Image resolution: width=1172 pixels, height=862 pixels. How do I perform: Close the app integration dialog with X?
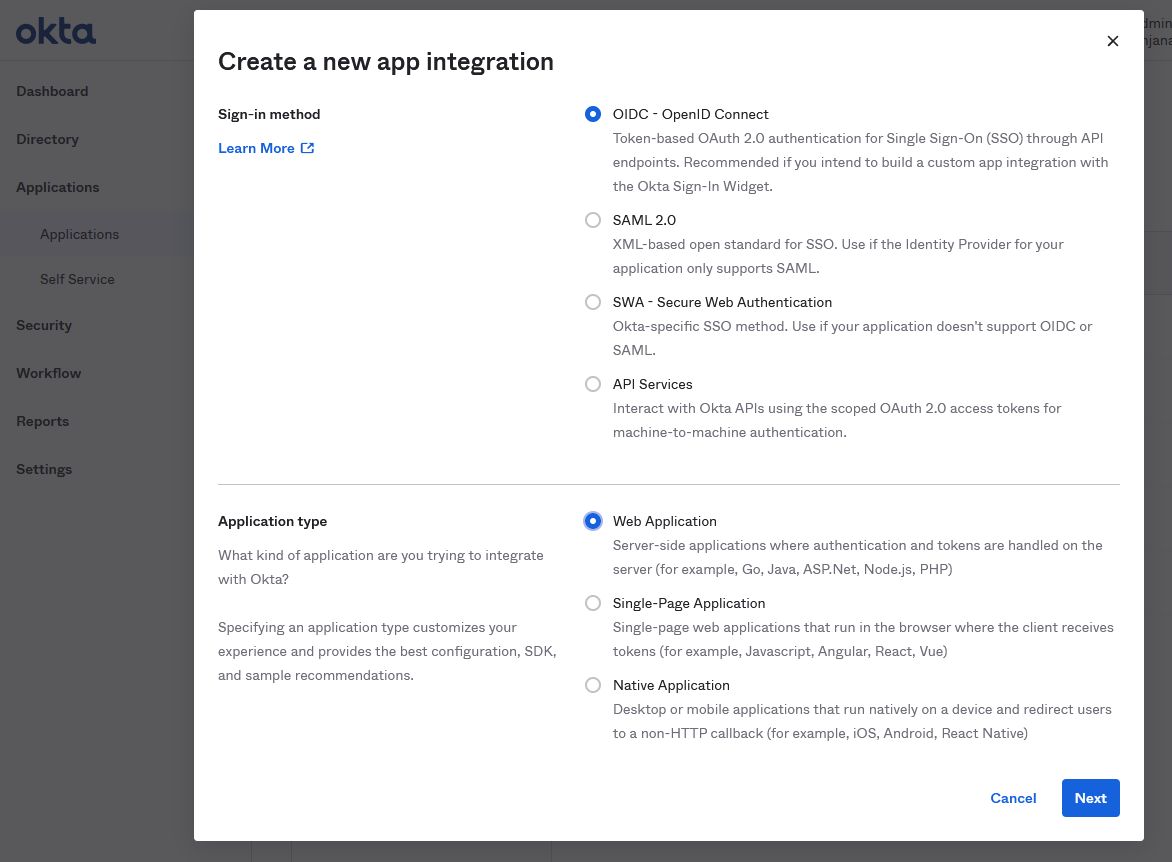pyautogui.click(x=1112, y=41)
